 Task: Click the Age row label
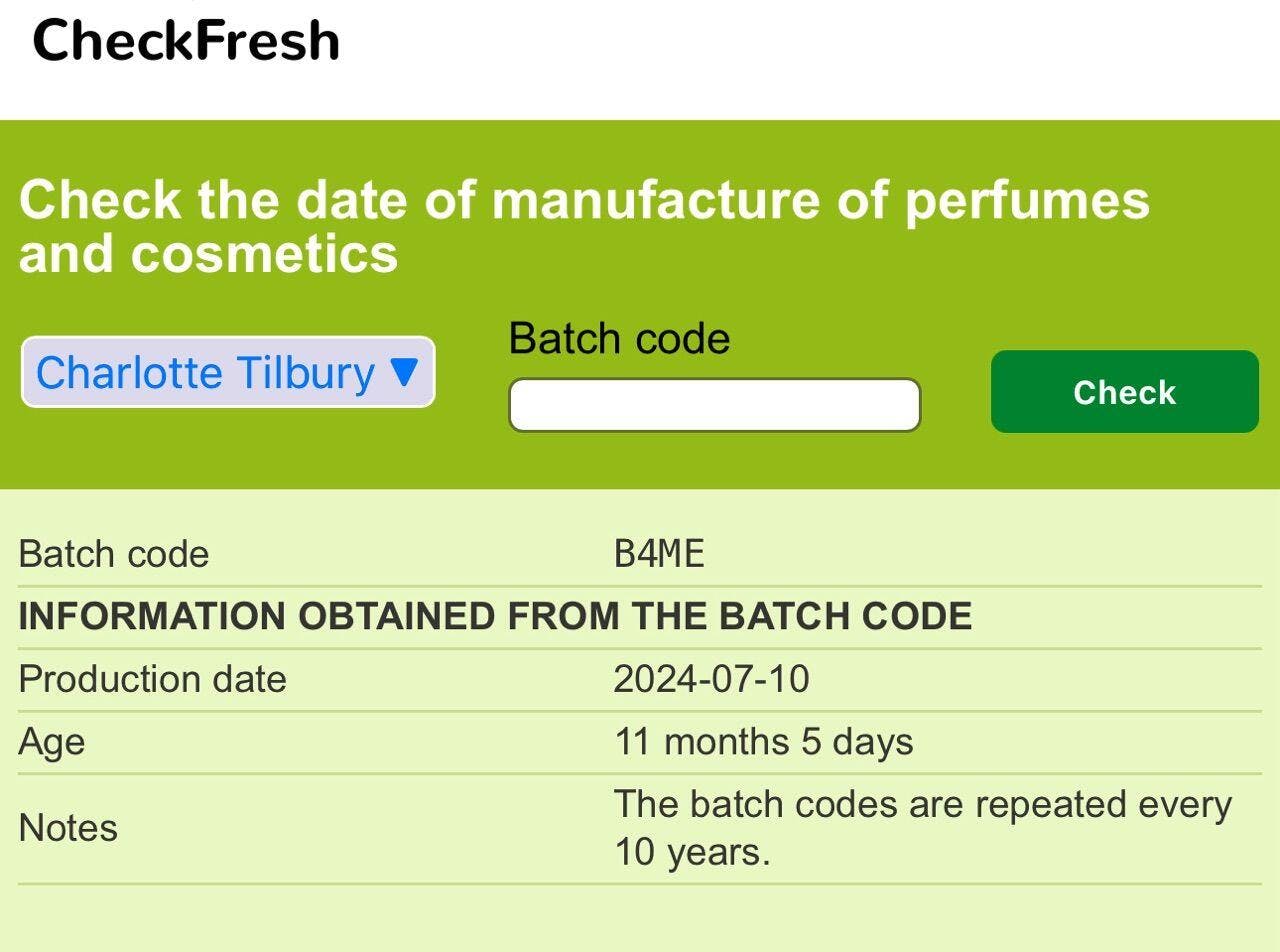pos(51,742)
